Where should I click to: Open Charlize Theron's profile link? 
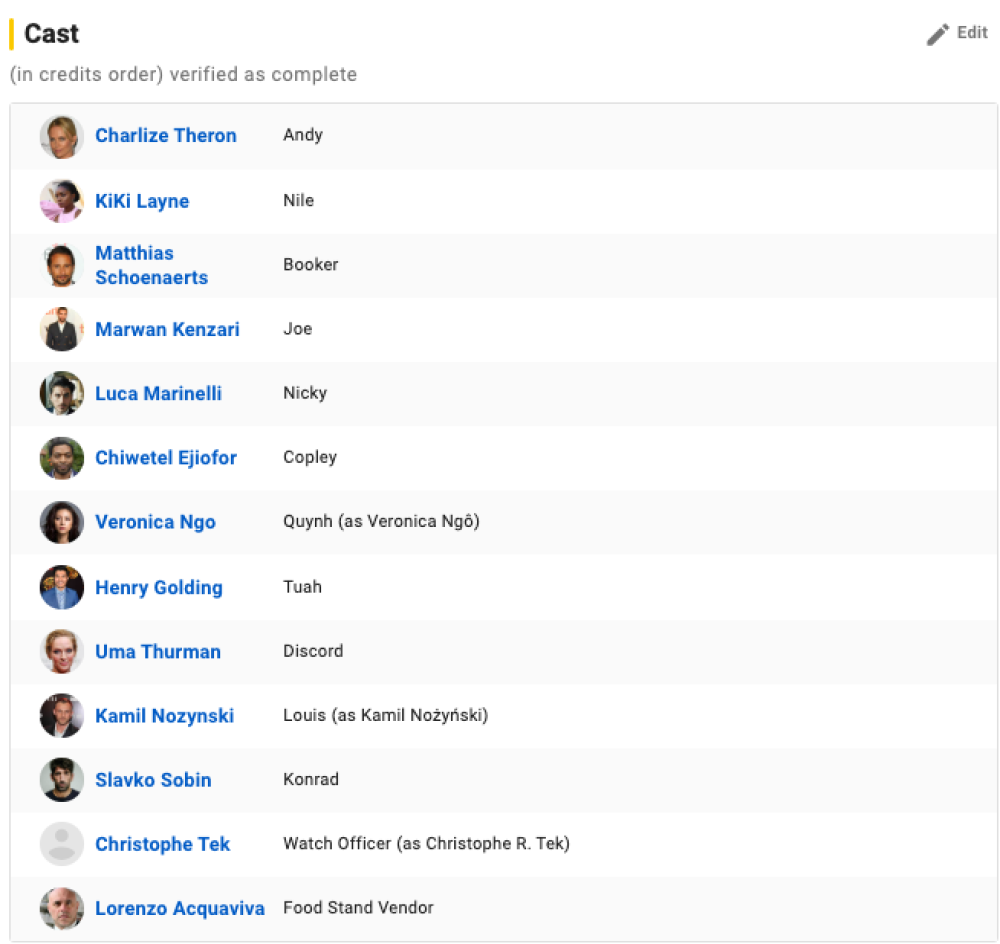pos(166,135)
